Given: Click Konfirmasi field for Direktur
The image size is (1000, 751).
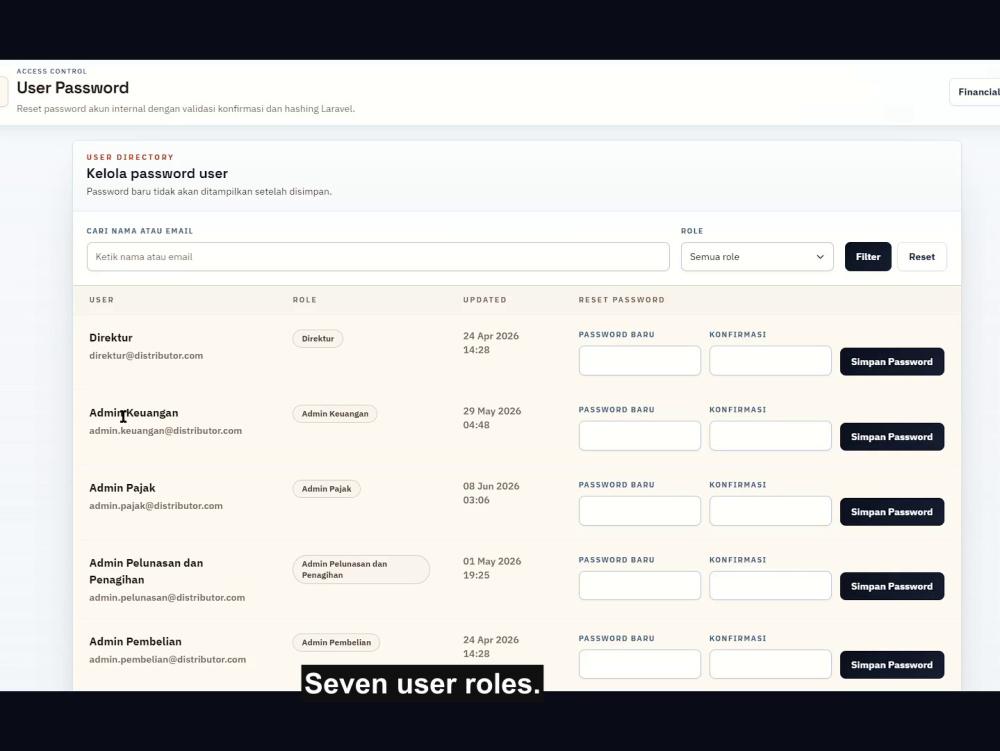Looking at the screenshot, I should pos(770,361).
